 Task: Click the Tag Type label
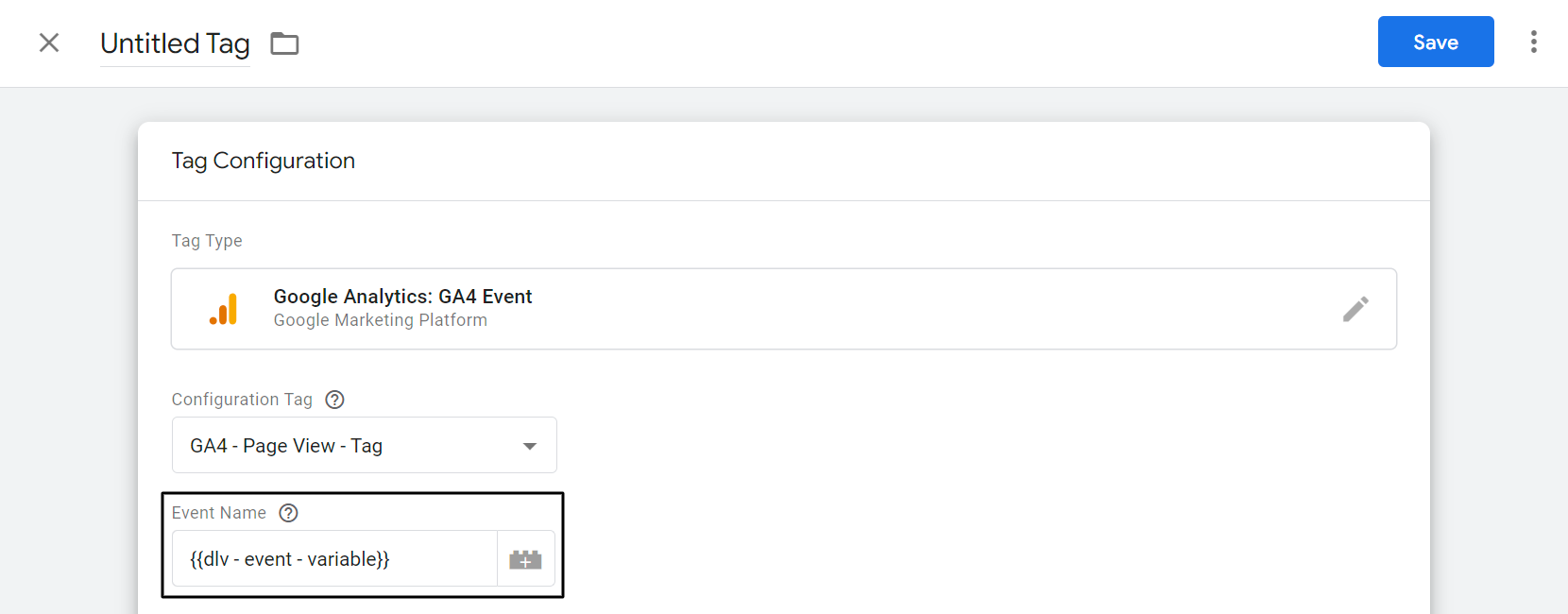pos(207,241)
